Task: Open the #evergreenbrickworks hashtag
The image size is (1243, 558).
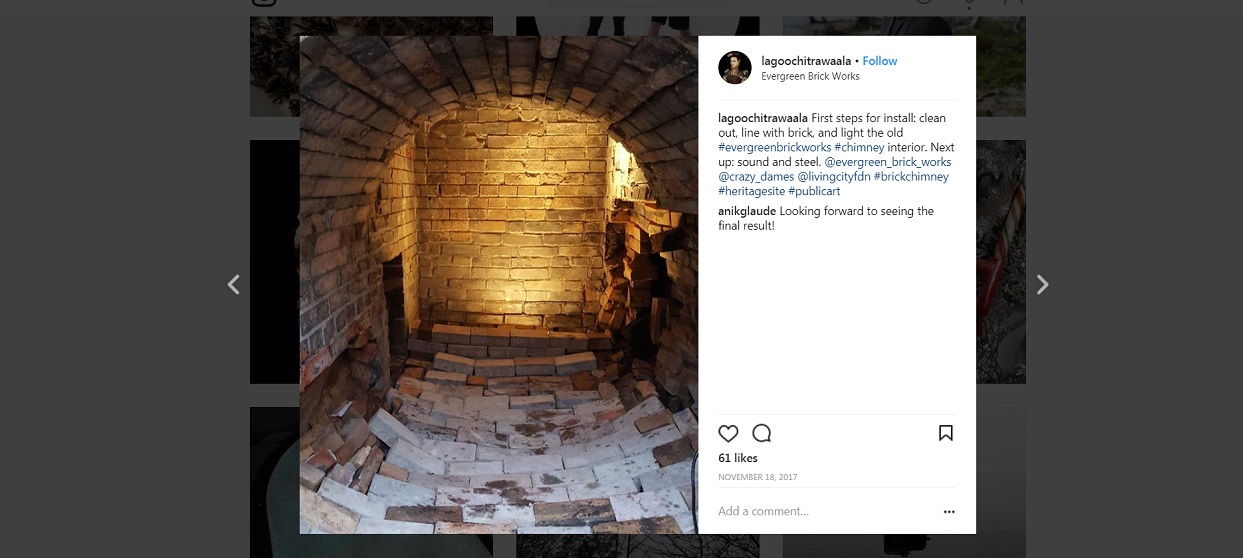Action: coord(773,147)
